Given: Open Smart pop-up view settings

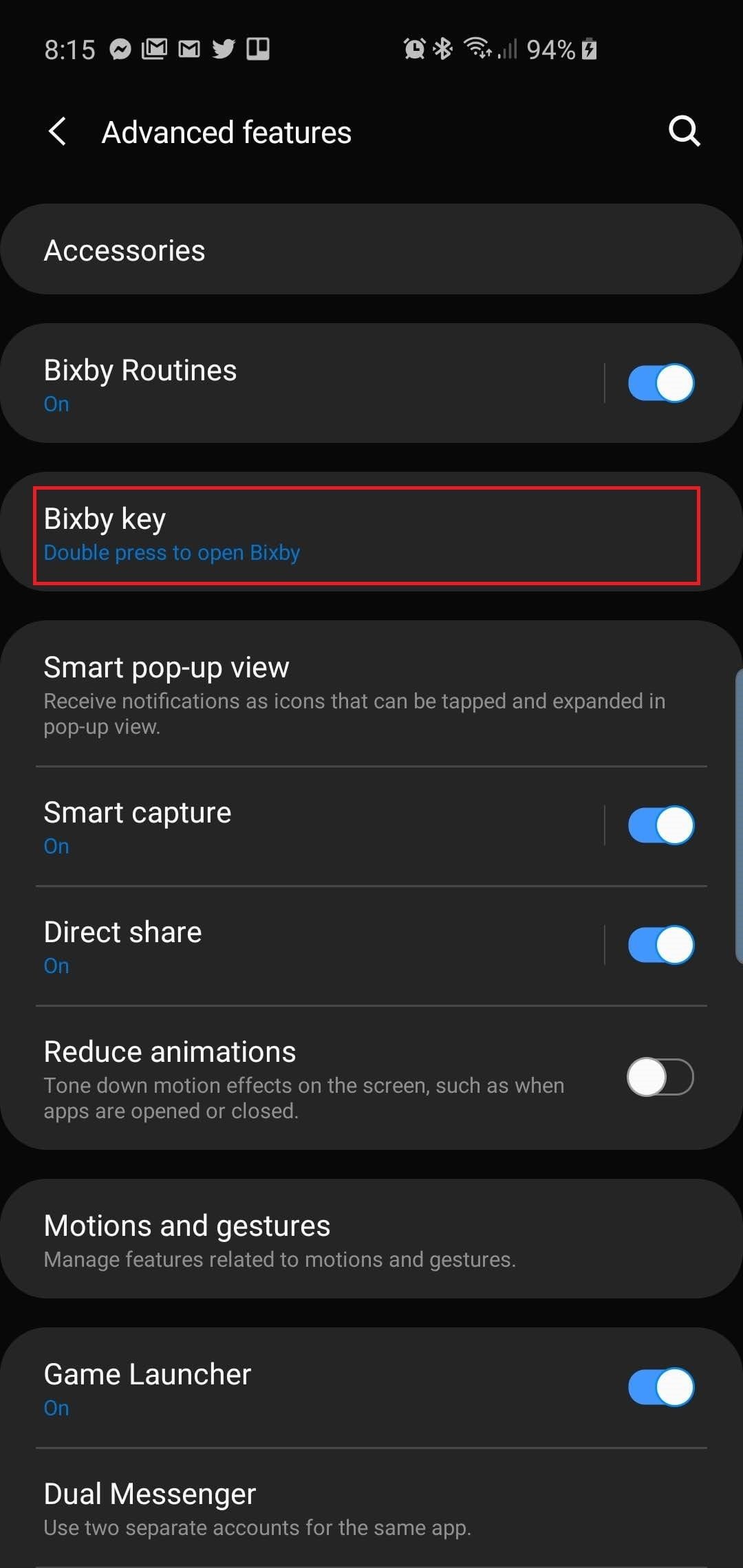Looking at the screenshot, I should [371, 694].
